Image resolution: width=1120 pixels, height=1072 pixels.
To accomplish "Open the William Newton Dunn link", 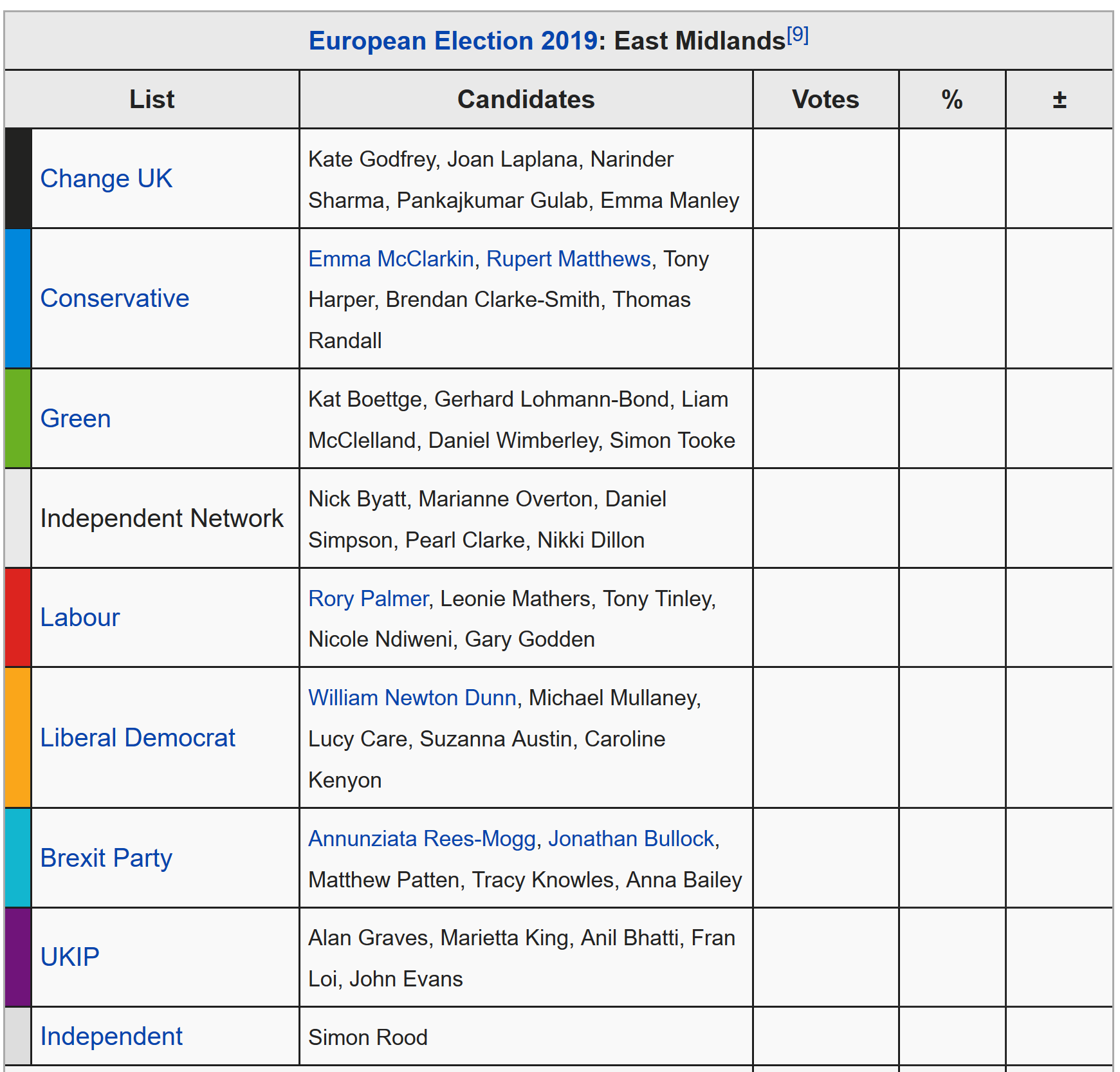I will tap(412, 698).
